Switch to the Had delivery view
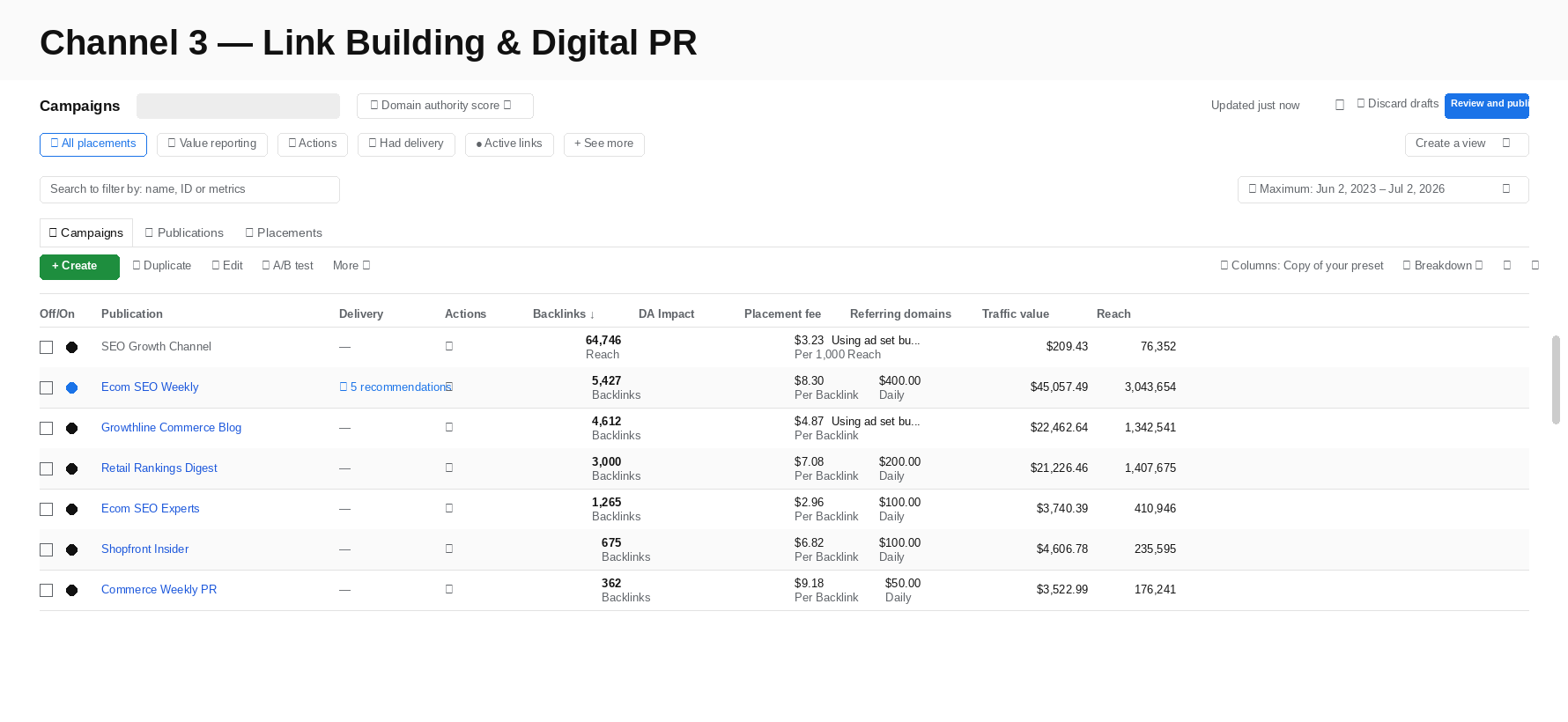The image size is (1568, 722). tap(406, 144)
